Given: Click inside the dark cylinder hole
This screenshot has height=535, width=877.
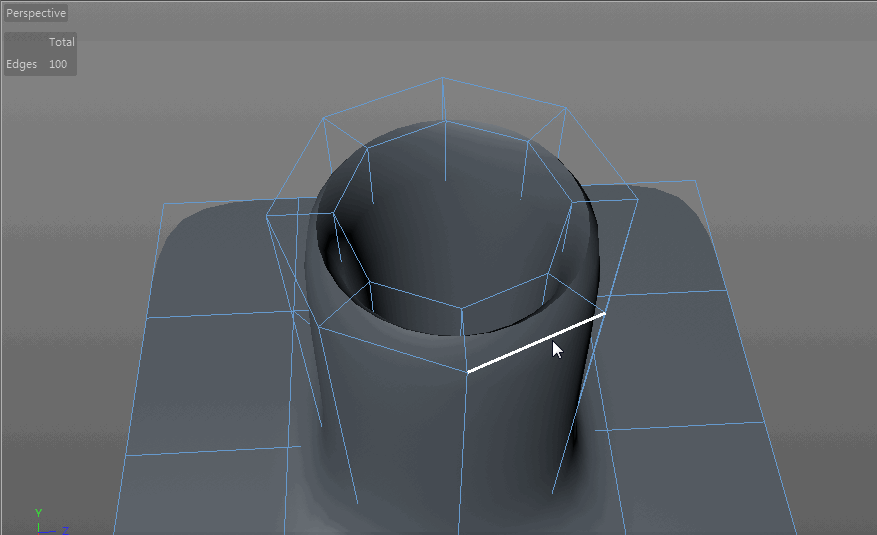Looking at the screenshot, I should (440, 240).
